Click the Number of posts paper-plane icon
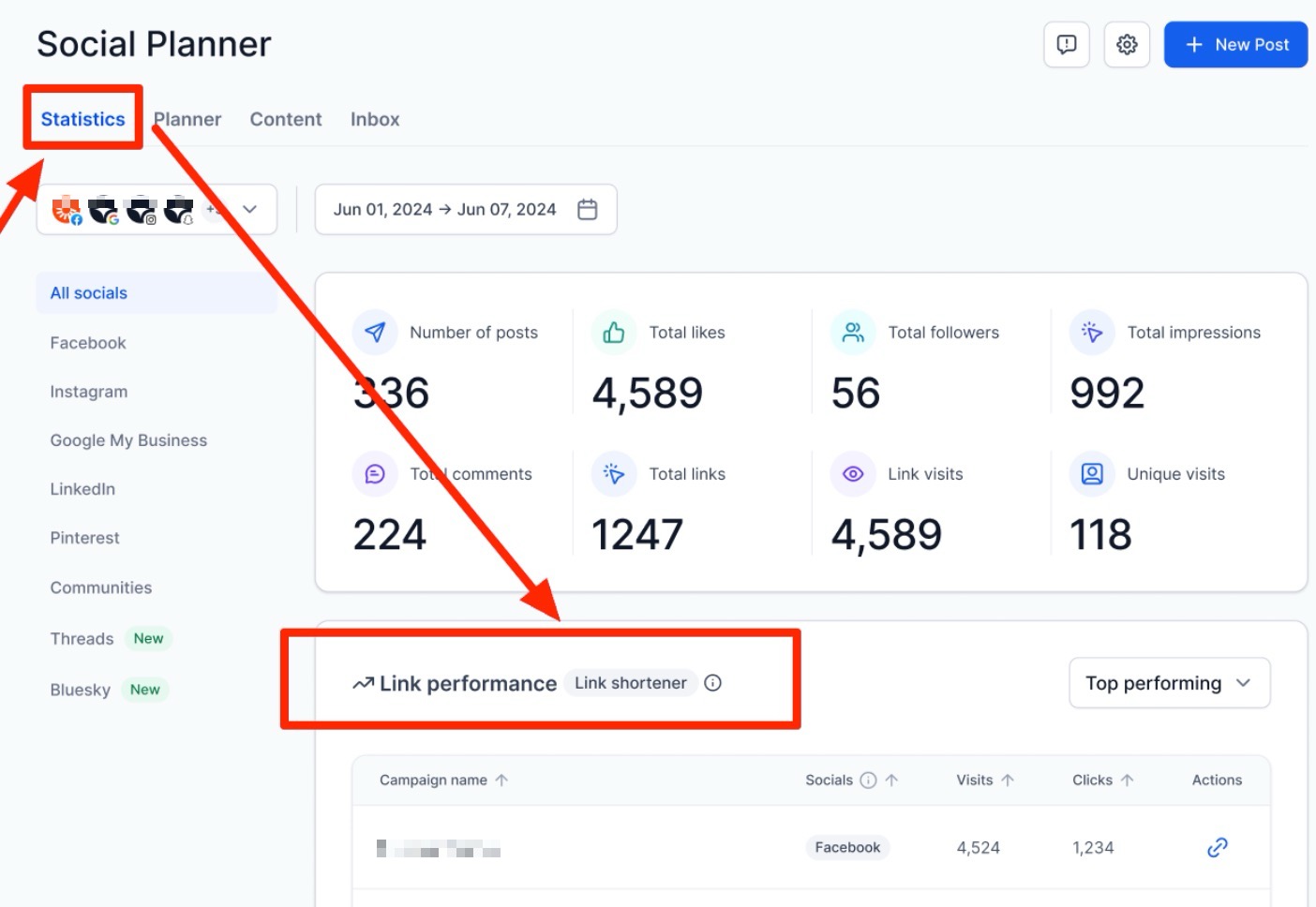 375,333
